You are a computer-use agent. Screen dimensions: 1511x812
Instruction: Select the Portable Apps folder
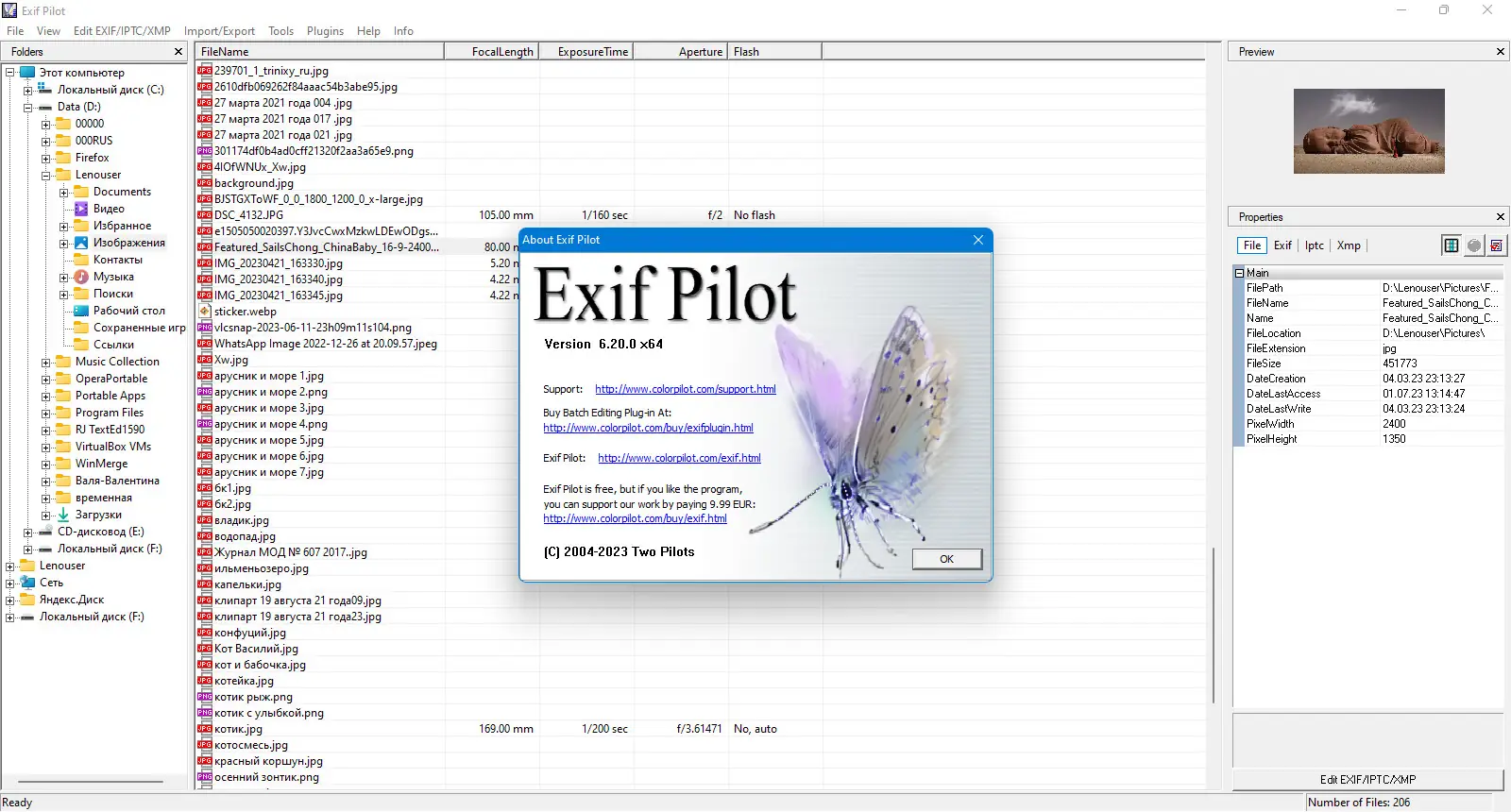110,396
